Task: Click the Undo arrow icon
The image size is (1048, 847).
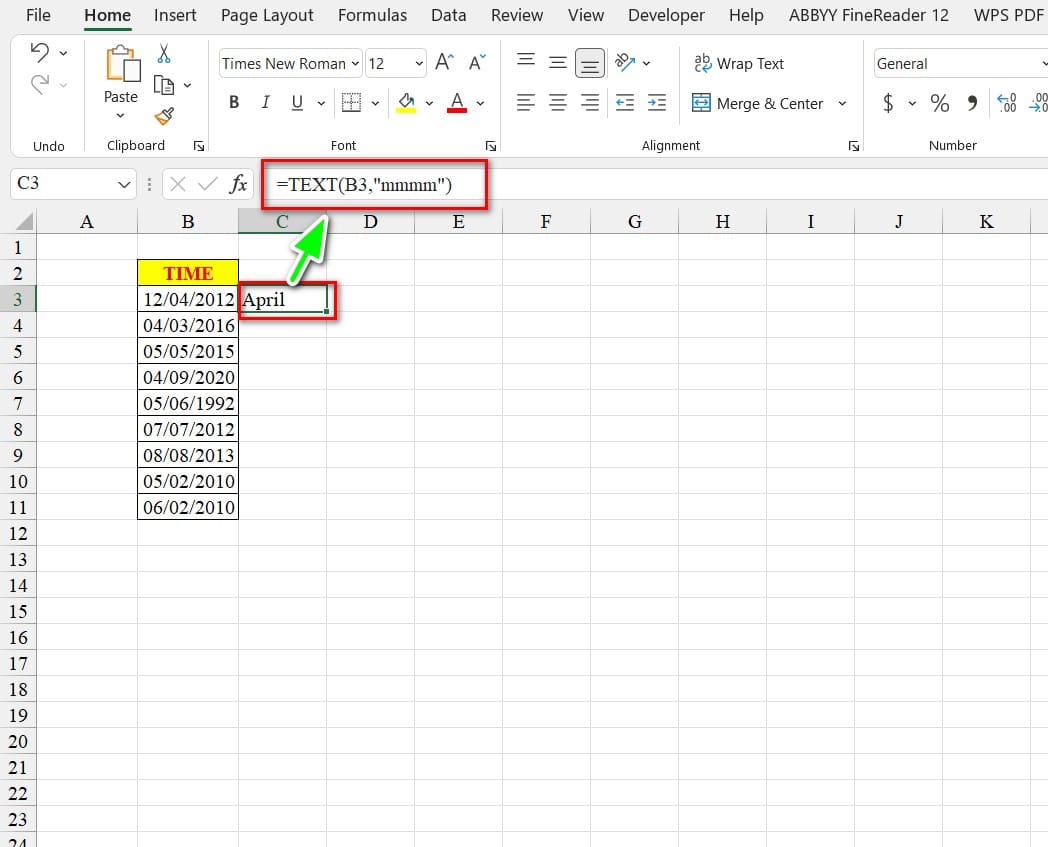Action: [x=40, y=52]
